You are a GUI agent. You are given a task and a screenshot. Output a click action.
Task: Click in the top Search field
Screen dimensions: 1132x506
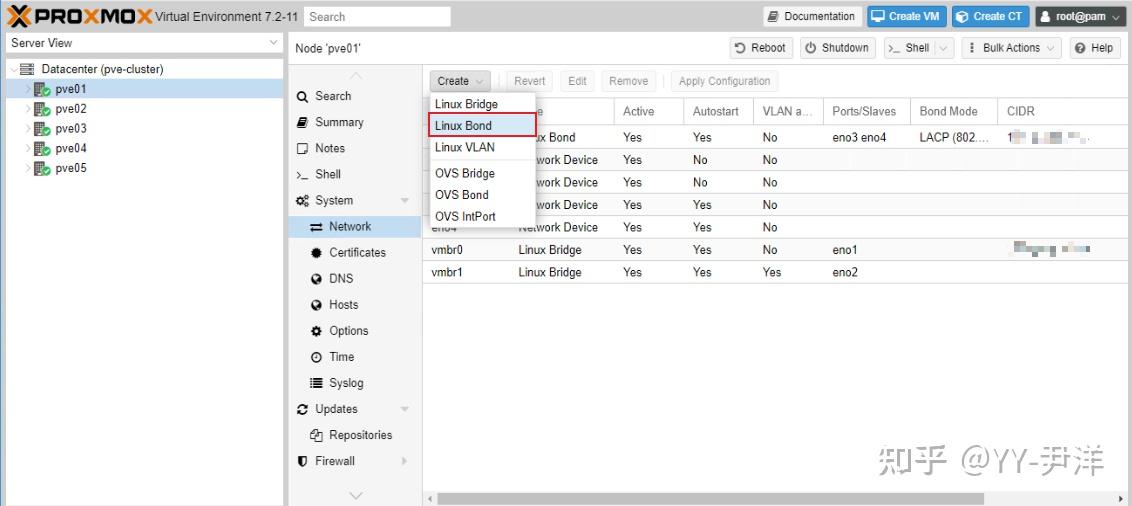tap(377, 16)
